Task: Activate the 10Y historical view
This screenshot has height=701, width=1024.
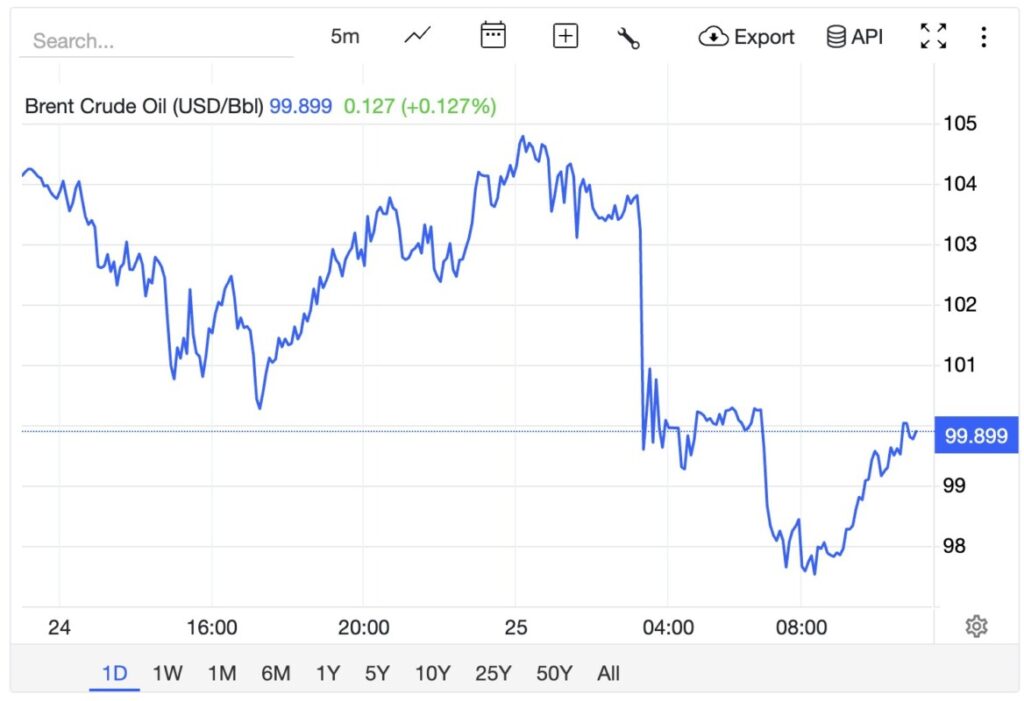Action: (431, 674)
